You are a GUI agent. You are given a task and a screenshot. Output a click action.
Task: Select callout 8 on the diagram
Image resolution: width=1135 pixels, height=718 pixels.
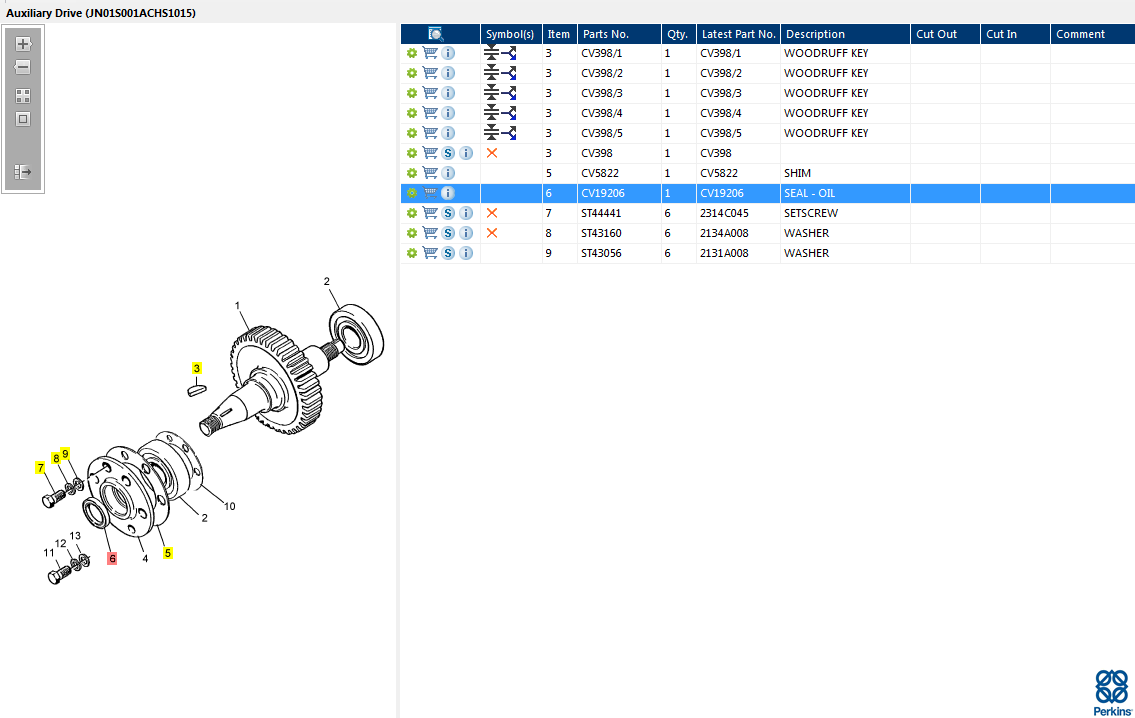[x=56, y=458]
